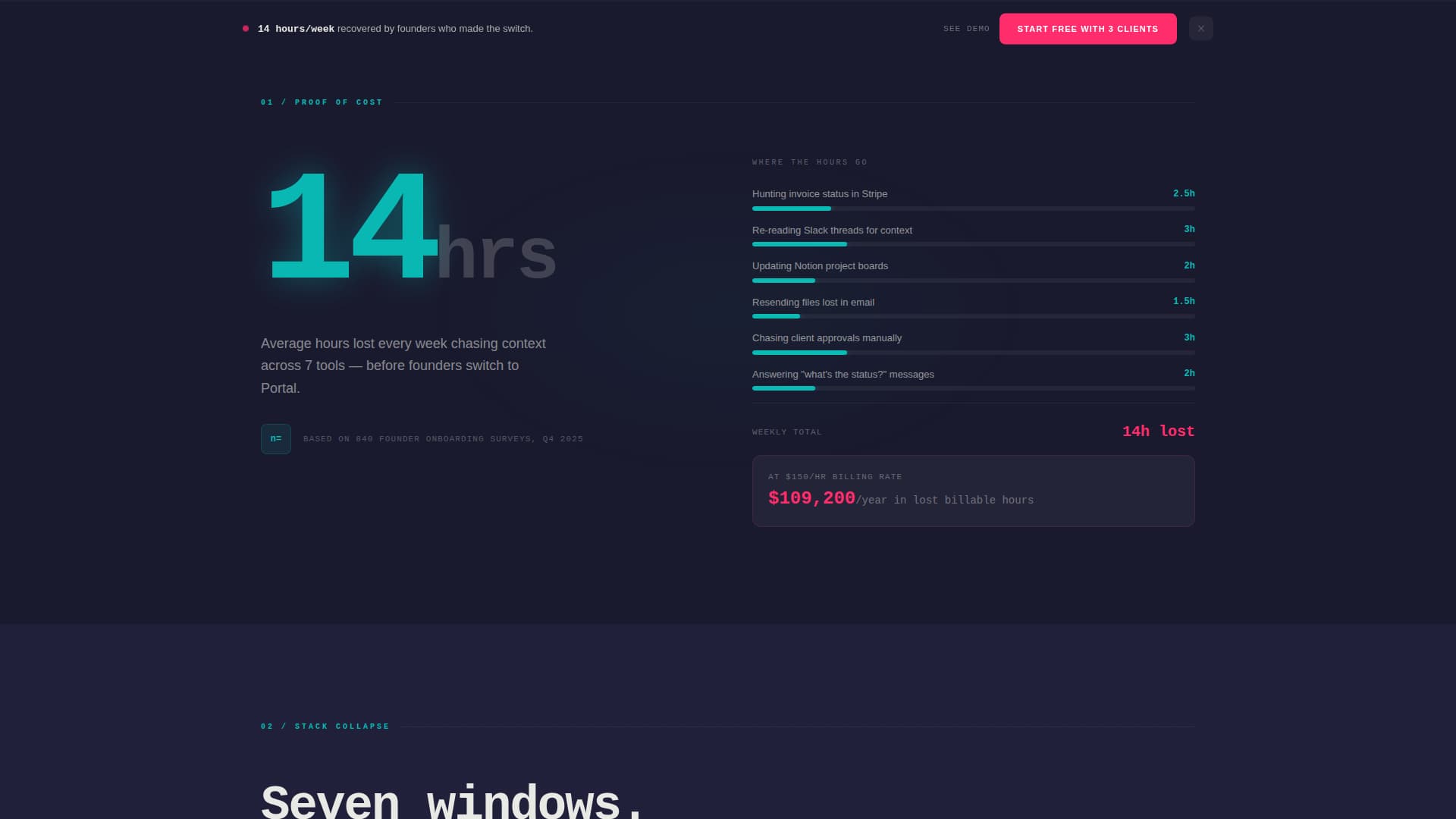Select the "Updating Notion project boards" label
1456x819 pixels.
pos(820,266)
